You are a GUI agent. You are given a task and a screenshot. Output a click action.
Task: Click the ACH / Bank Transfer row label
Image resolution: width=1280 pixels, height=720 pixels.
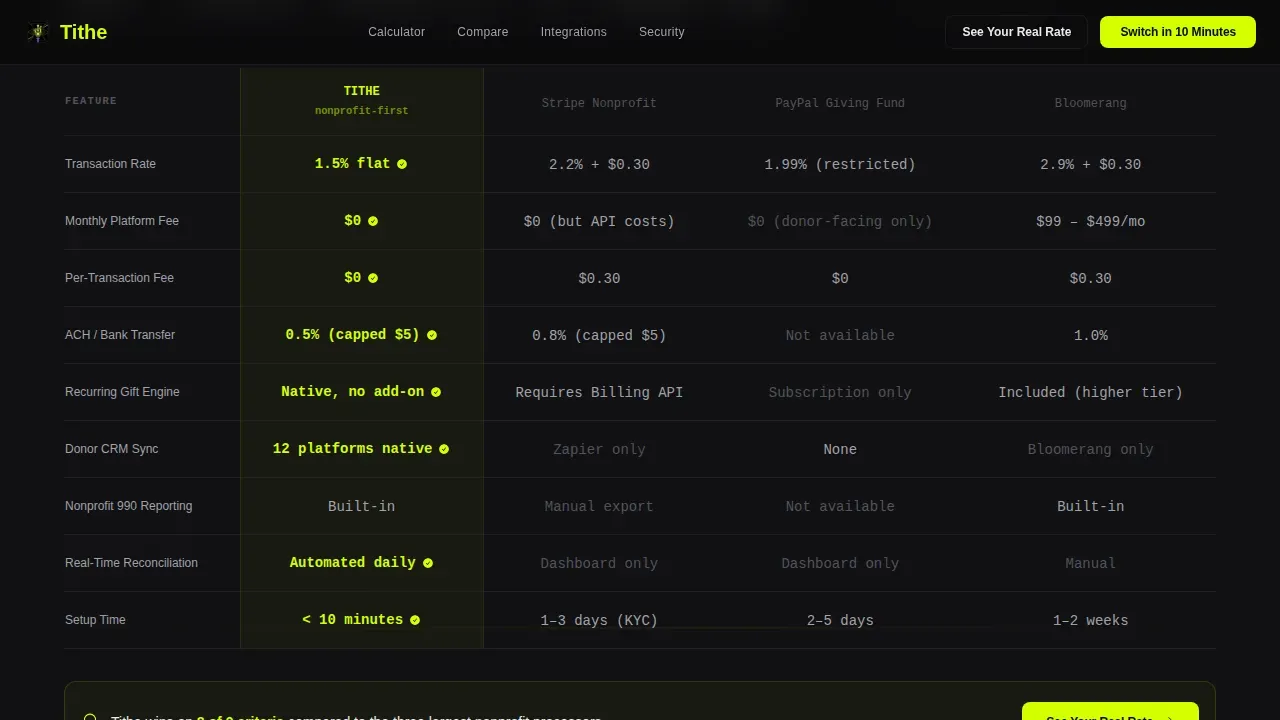(x=120, y=335)
